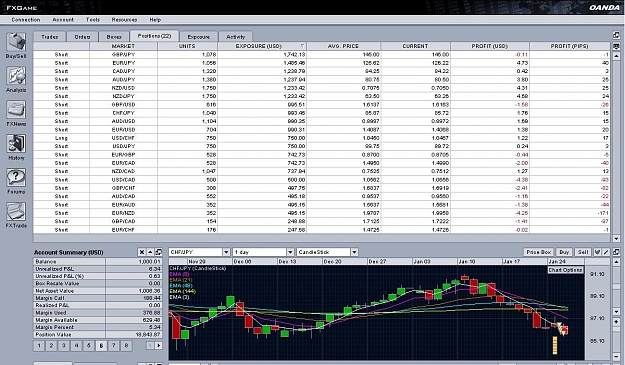Image resolution: width=625 pixels, height=365 pixels.
Task: Select the chart draw line tool
Action: pyautogui.click(x=606, y=252)
